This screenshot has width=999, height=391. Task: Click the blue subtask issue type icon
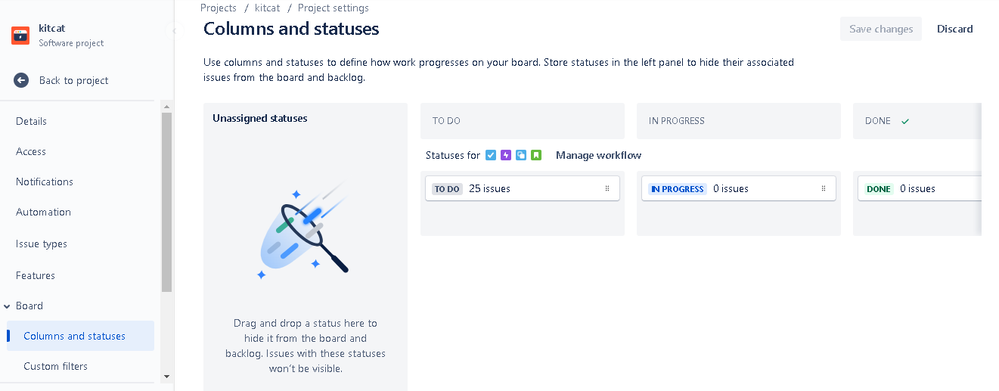click(521, 155)
